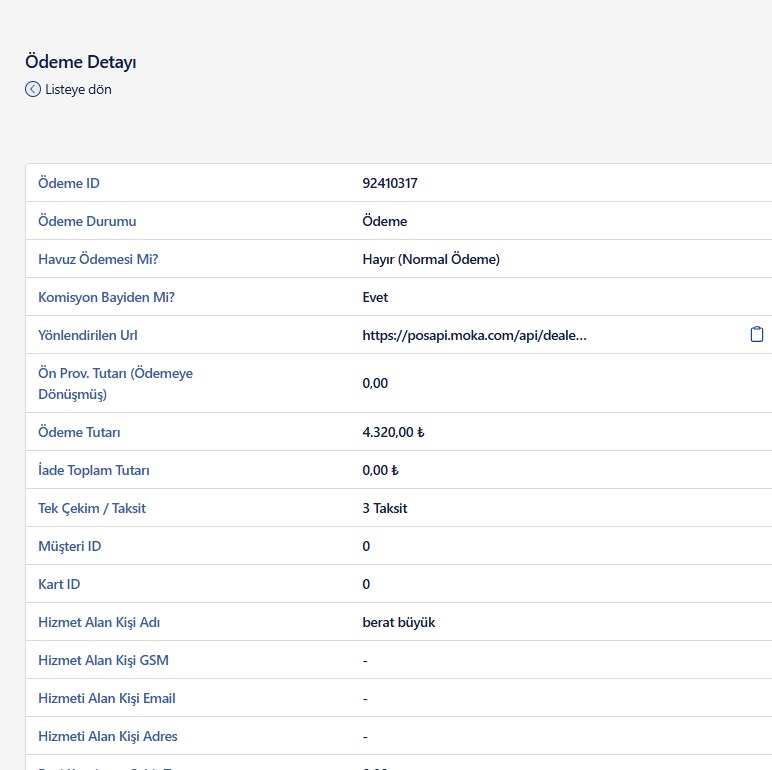Click the posapi.moka.com URL text

(x=474, y=335)
